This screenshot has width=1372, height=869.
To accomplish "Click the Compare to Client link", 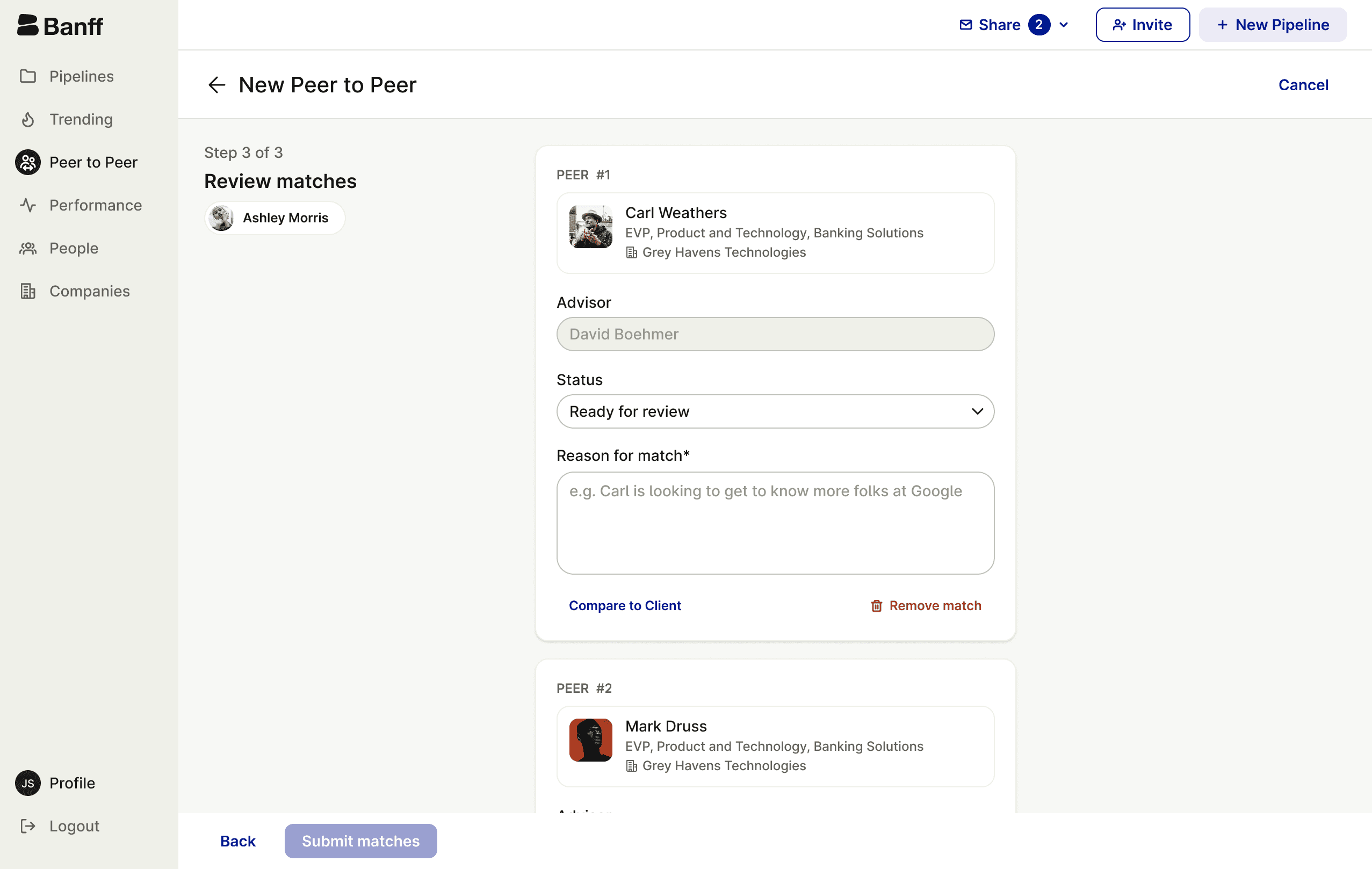I will pyautogui.click(x=624, y=605).
